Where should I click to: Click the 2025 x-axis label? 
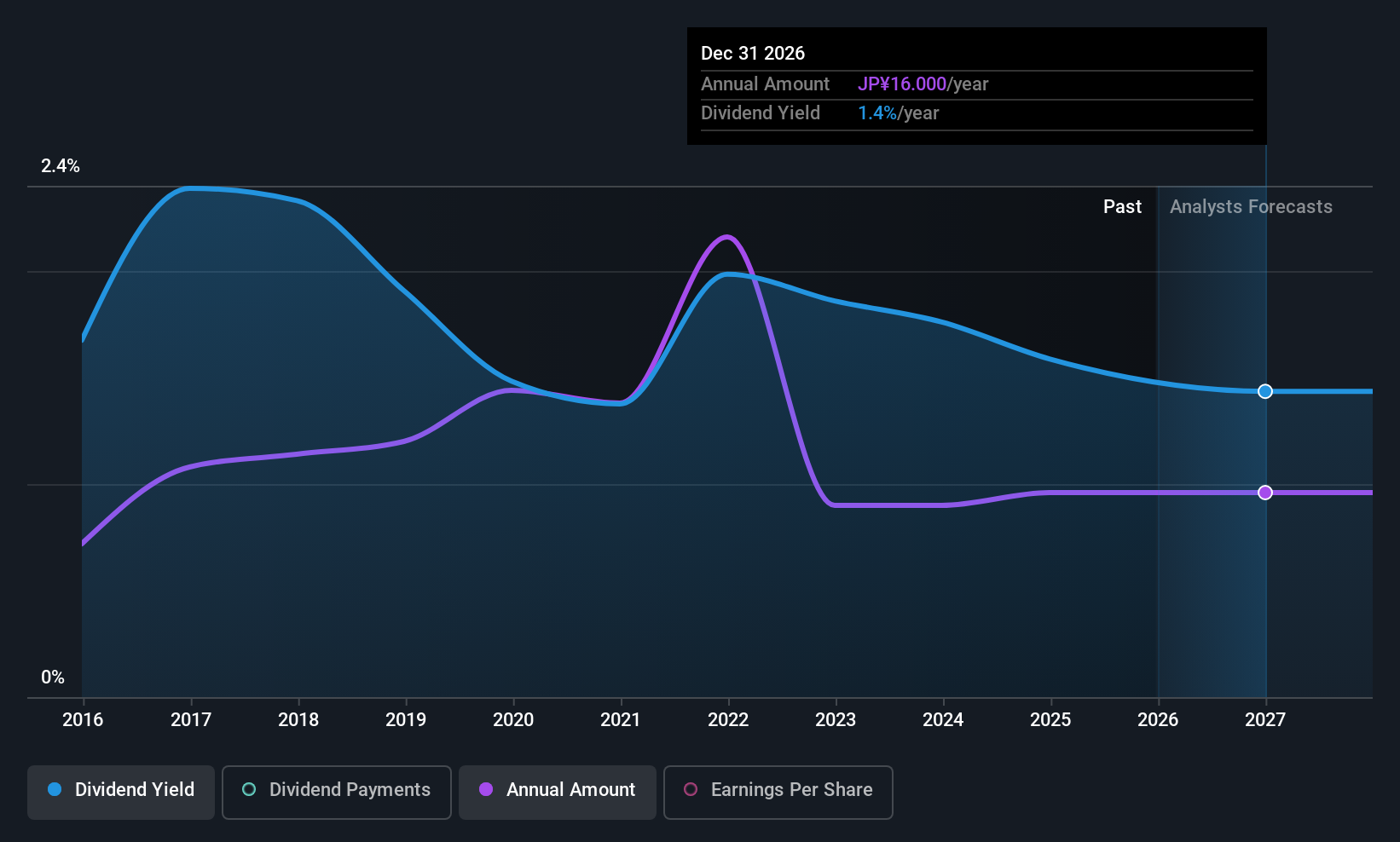1050,720
